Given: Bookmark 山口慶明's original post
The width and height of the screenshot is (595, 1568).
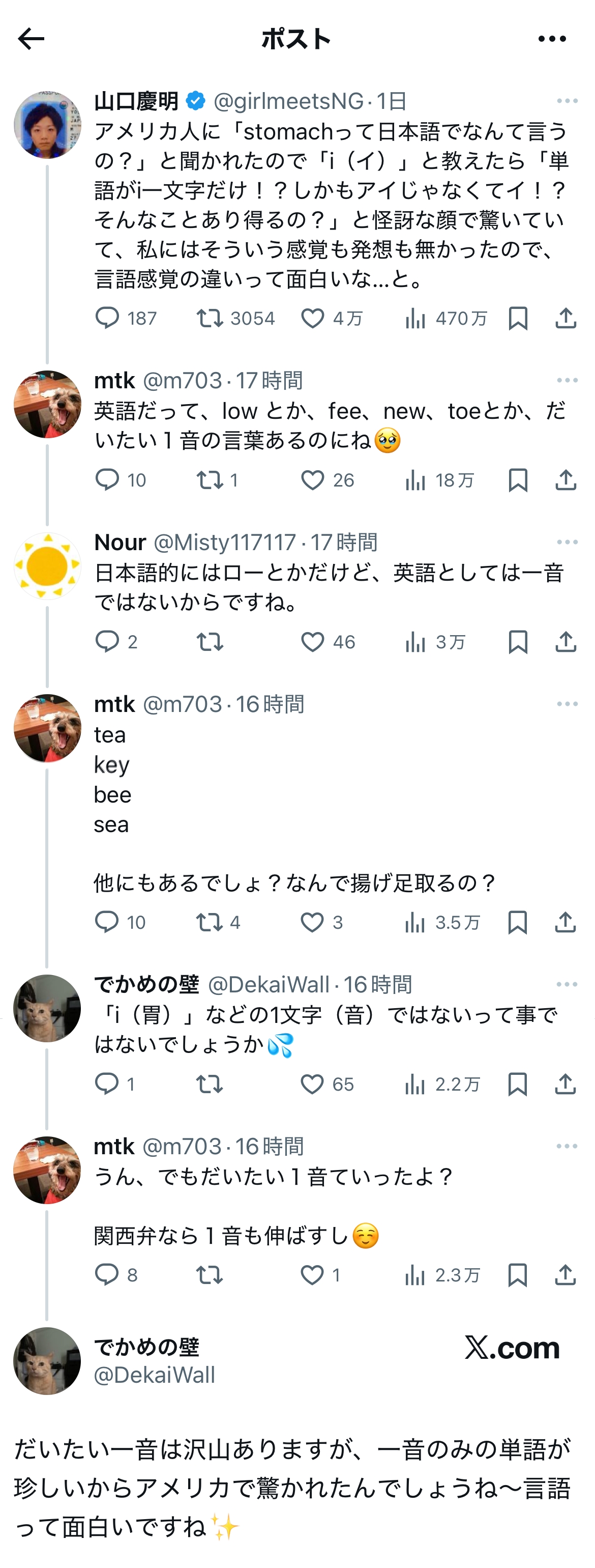Looking at the screenshot, I should click(518, 319).
